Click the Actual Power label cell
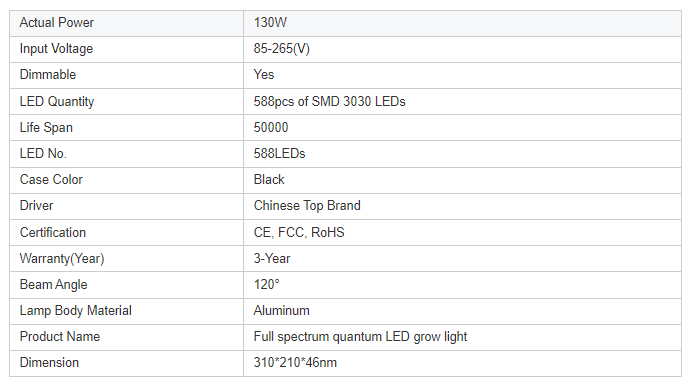Screen dimensions: 692x390 pyautogui.click(x=126, y=23)
